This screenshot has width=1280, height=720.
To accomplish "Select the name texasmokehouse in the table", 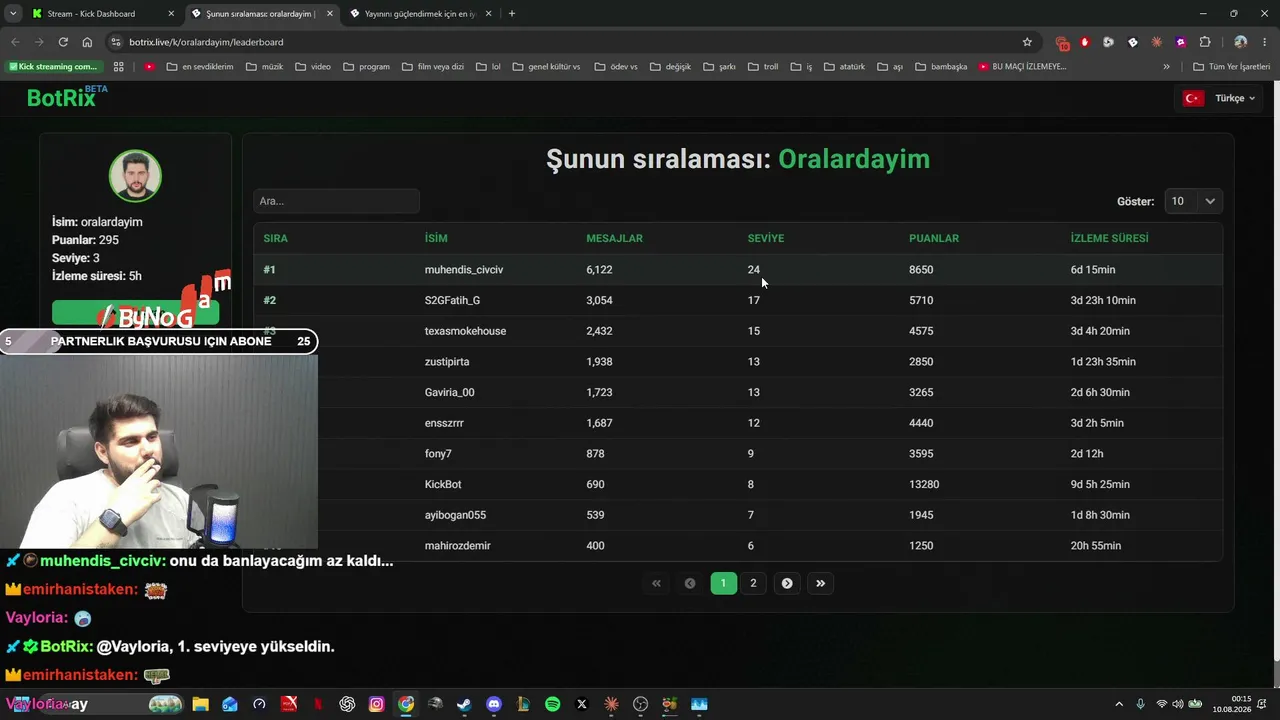I will tap(465, 331).
